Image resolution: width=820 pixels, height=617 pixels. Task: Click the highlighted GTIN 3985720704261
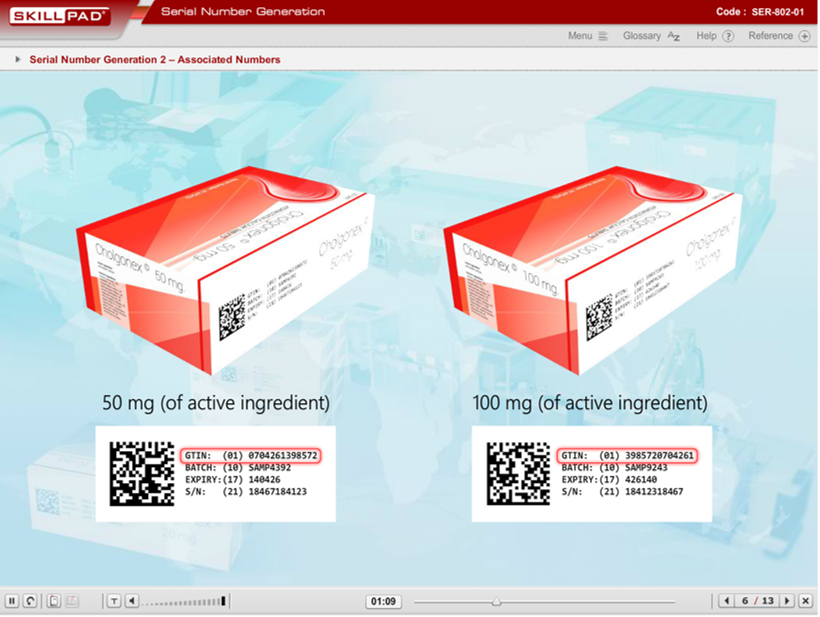tap(628, 455)
